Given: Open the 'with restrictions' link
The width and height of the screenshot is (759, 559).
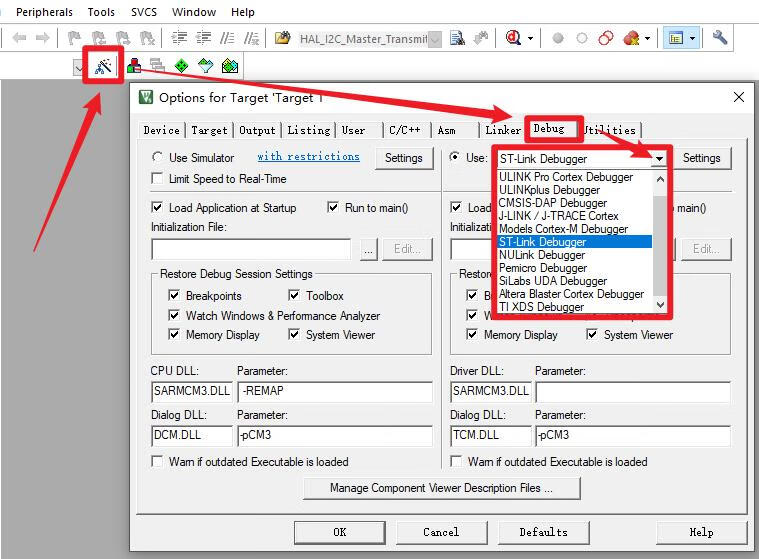Looking at the screenshot, I should coord(308,157).
